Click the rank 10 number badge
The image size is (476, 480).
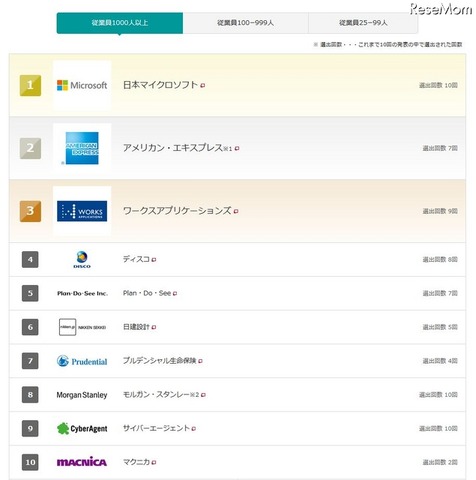(30, 462)
